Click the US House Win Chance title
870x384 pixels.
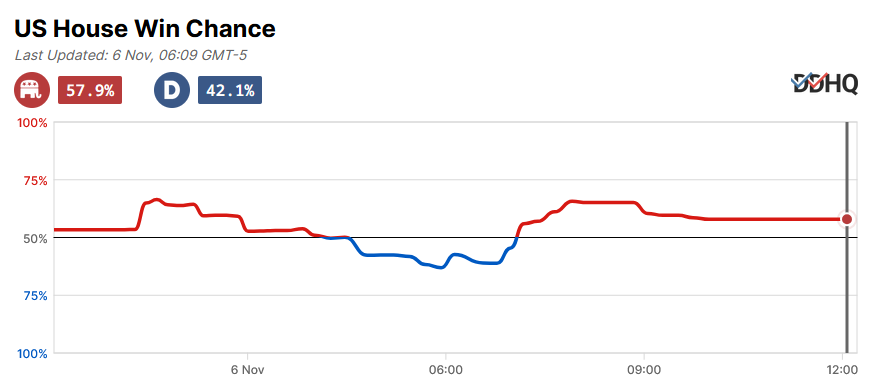145,28
